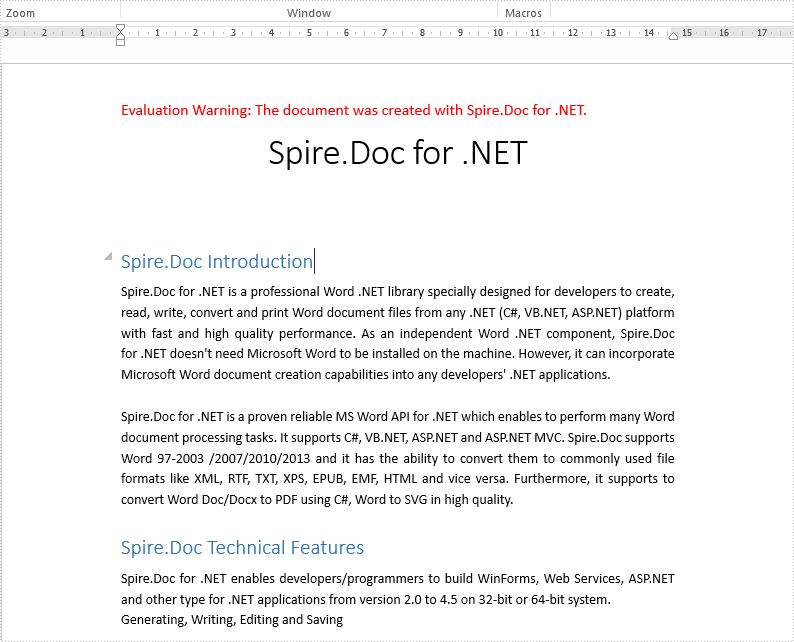Viewport: 794px width, 642px height.
Task: Click the ruler's right margin at 16
Action: tap(724, 33)
